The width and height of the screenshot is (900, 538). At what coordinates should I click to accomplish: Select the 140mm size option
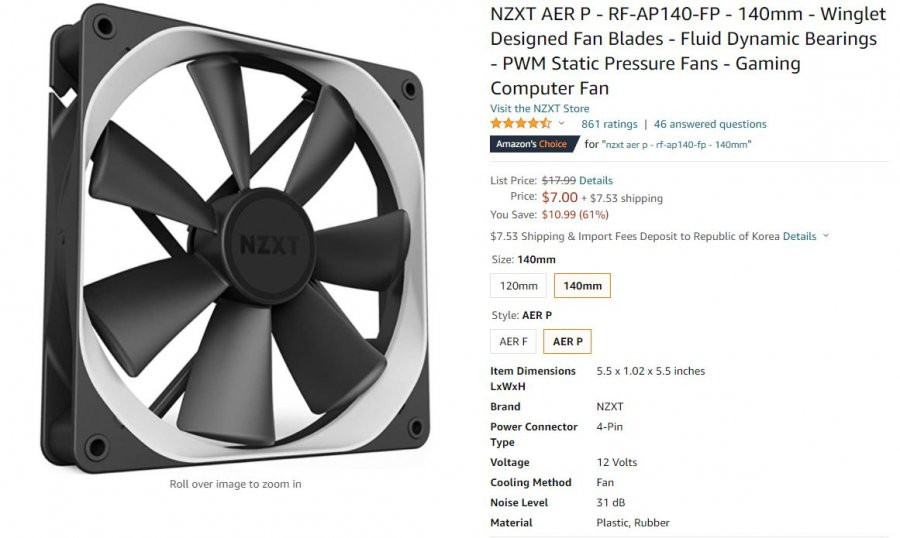click(x=582, y=285)
